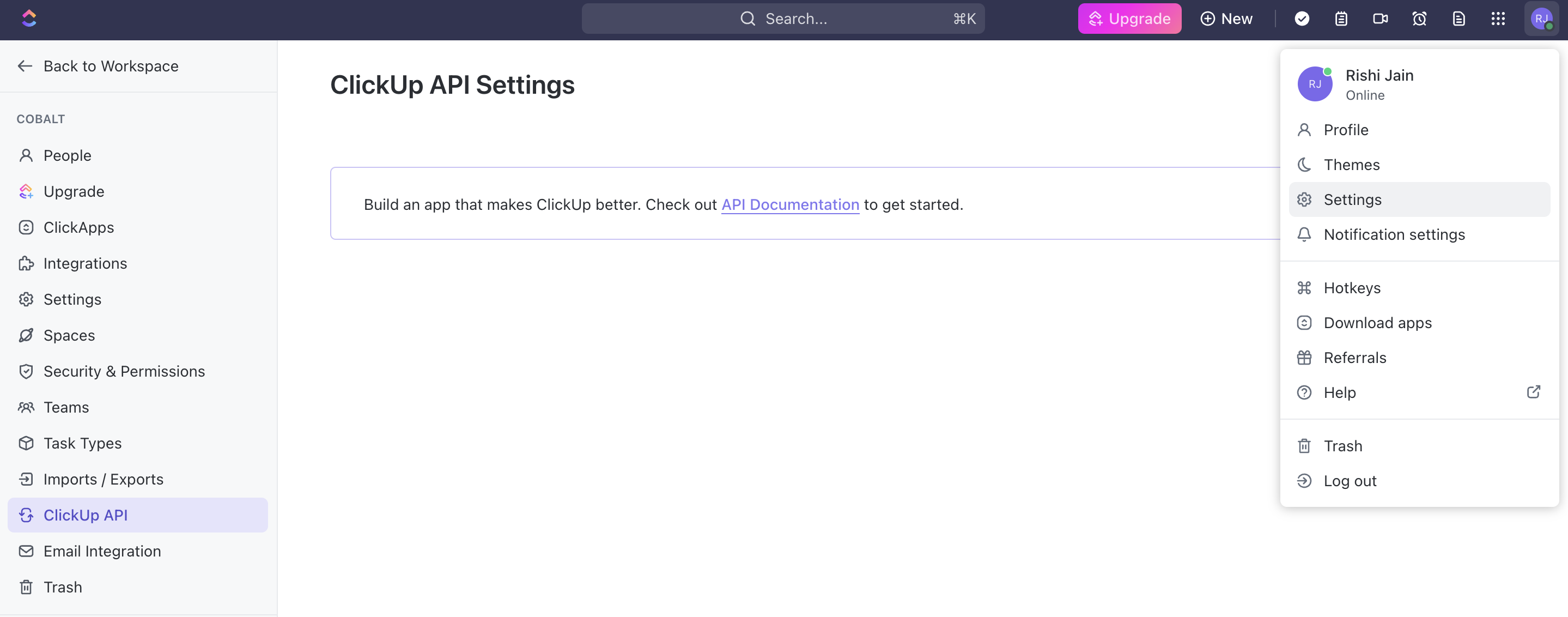The width and height of the screenshot is (1568, 617).
Task: Click the RJ avatar with green status
Action: [1542, 19]
